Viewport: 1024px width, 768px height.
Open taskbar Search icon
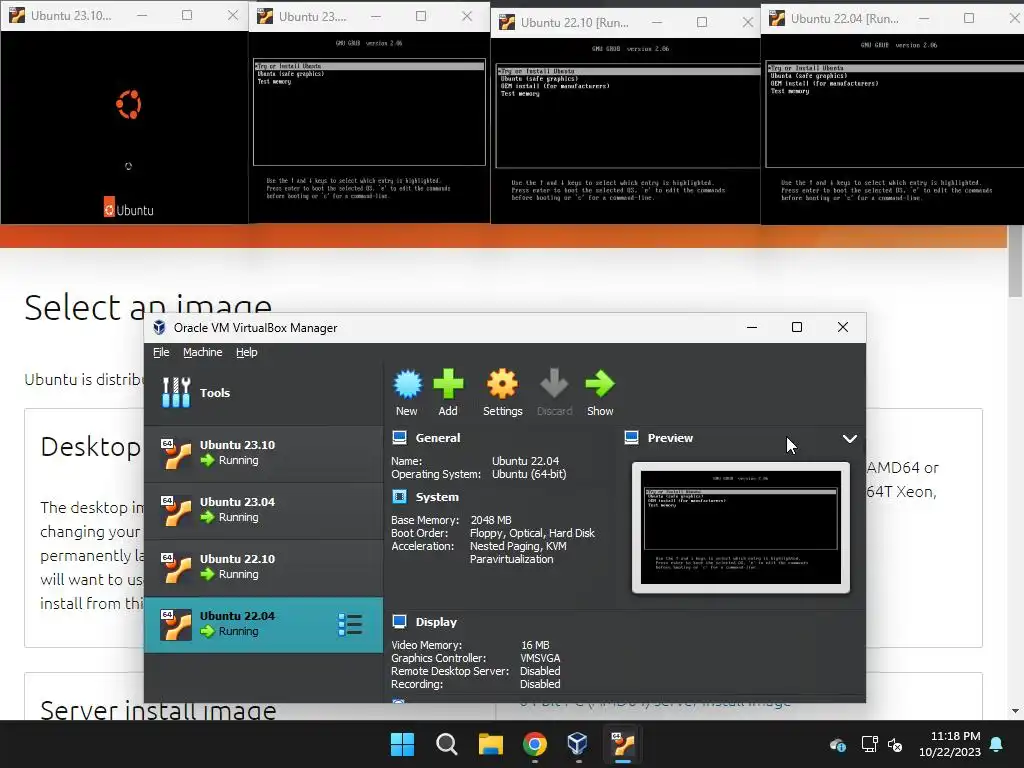[447, 744]
